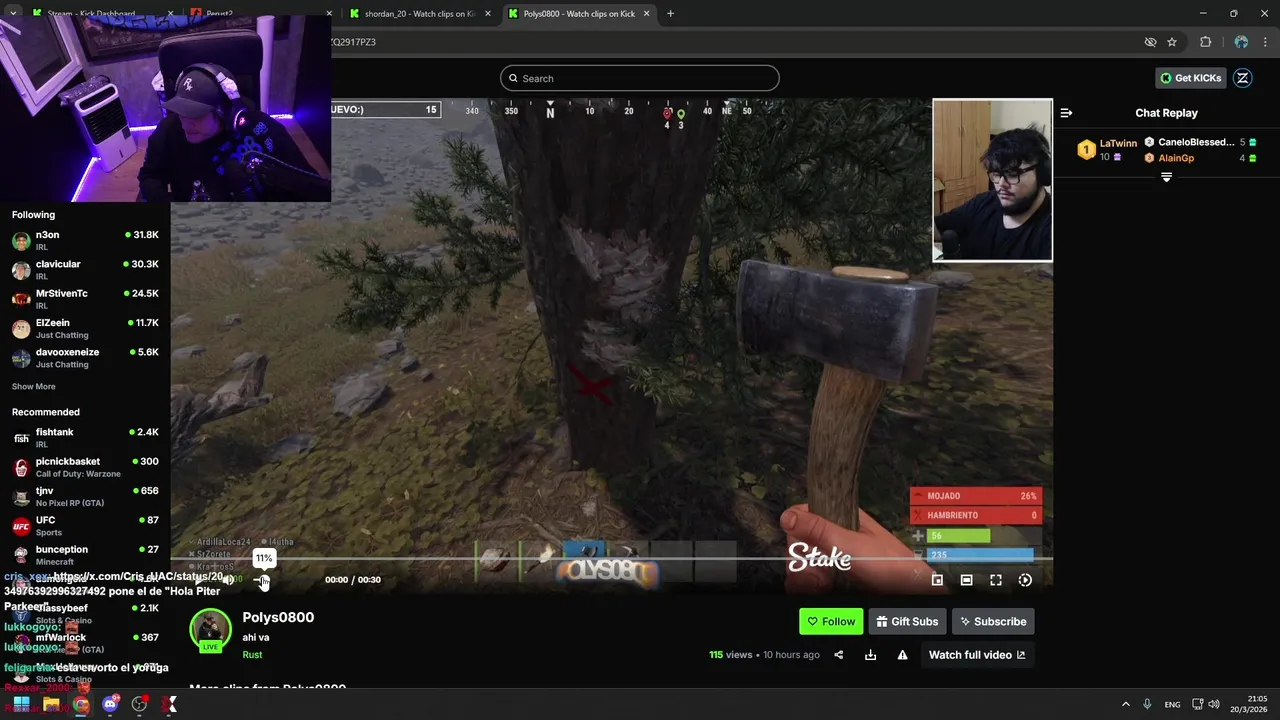Open a new browser tab
This screenshot has height=720, width=1280.
[670, 14]
